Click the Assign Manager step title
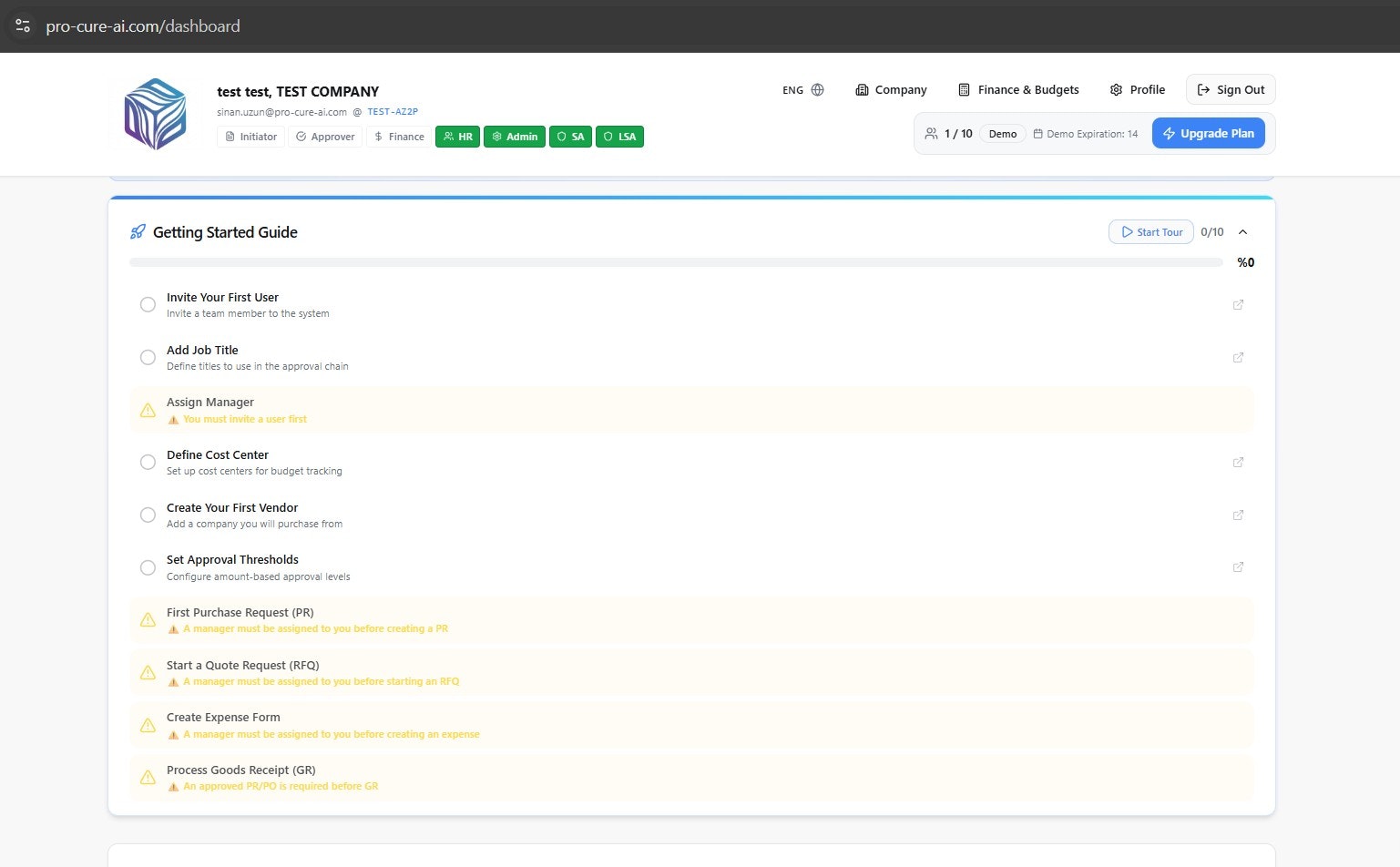 [210, 403]
